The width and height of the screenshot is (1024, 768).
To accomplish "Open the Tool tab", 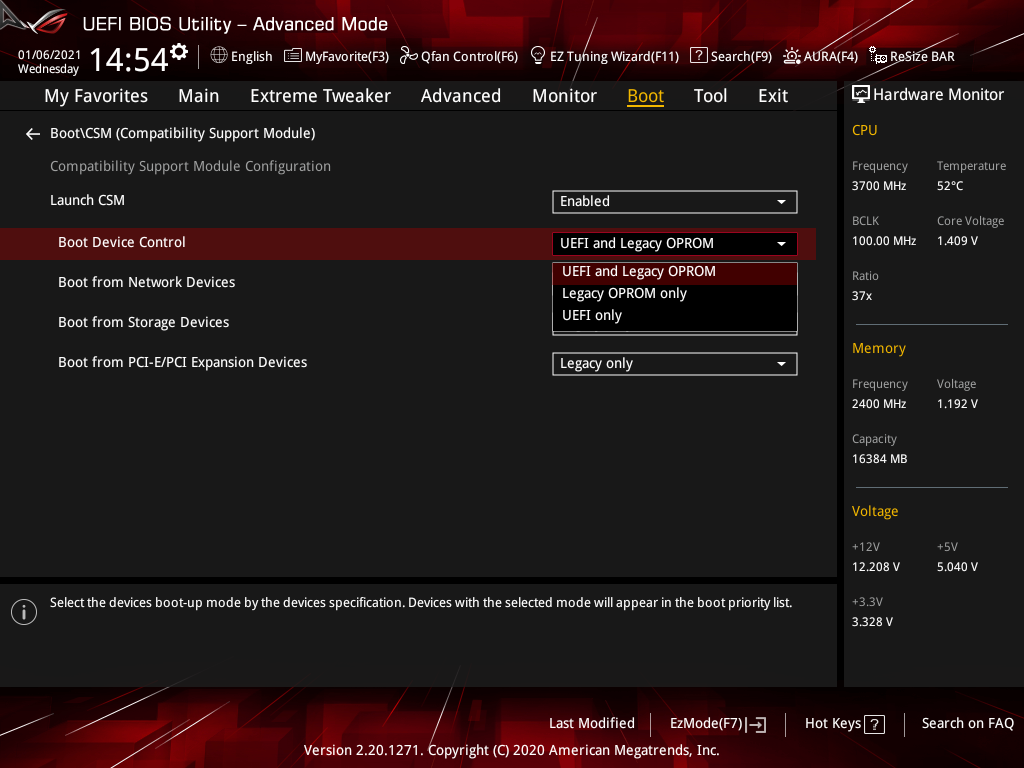I will (710, 96).
